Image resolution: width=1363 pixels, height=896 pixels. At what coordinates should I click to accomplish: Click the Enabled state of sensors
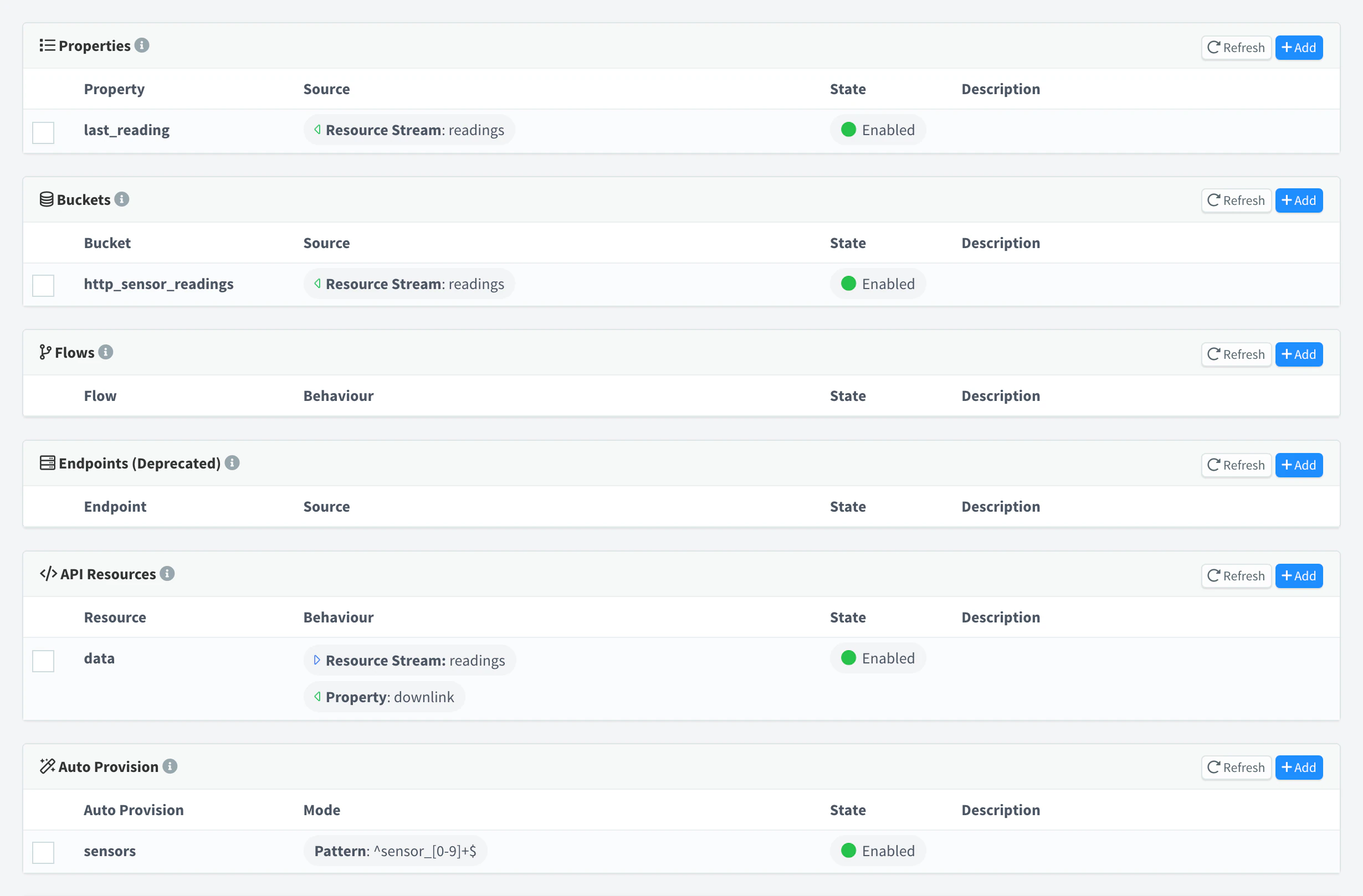(877, 851)
